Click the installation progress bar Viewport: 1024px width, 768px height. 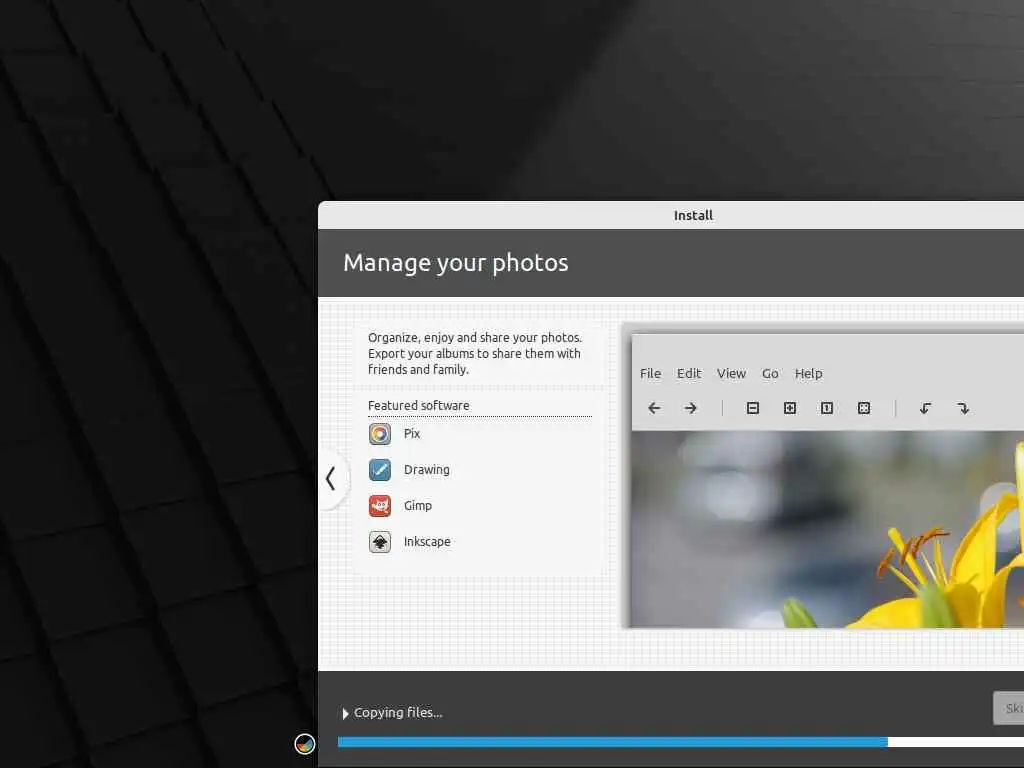pyautogui.click(x=680, y=742)
